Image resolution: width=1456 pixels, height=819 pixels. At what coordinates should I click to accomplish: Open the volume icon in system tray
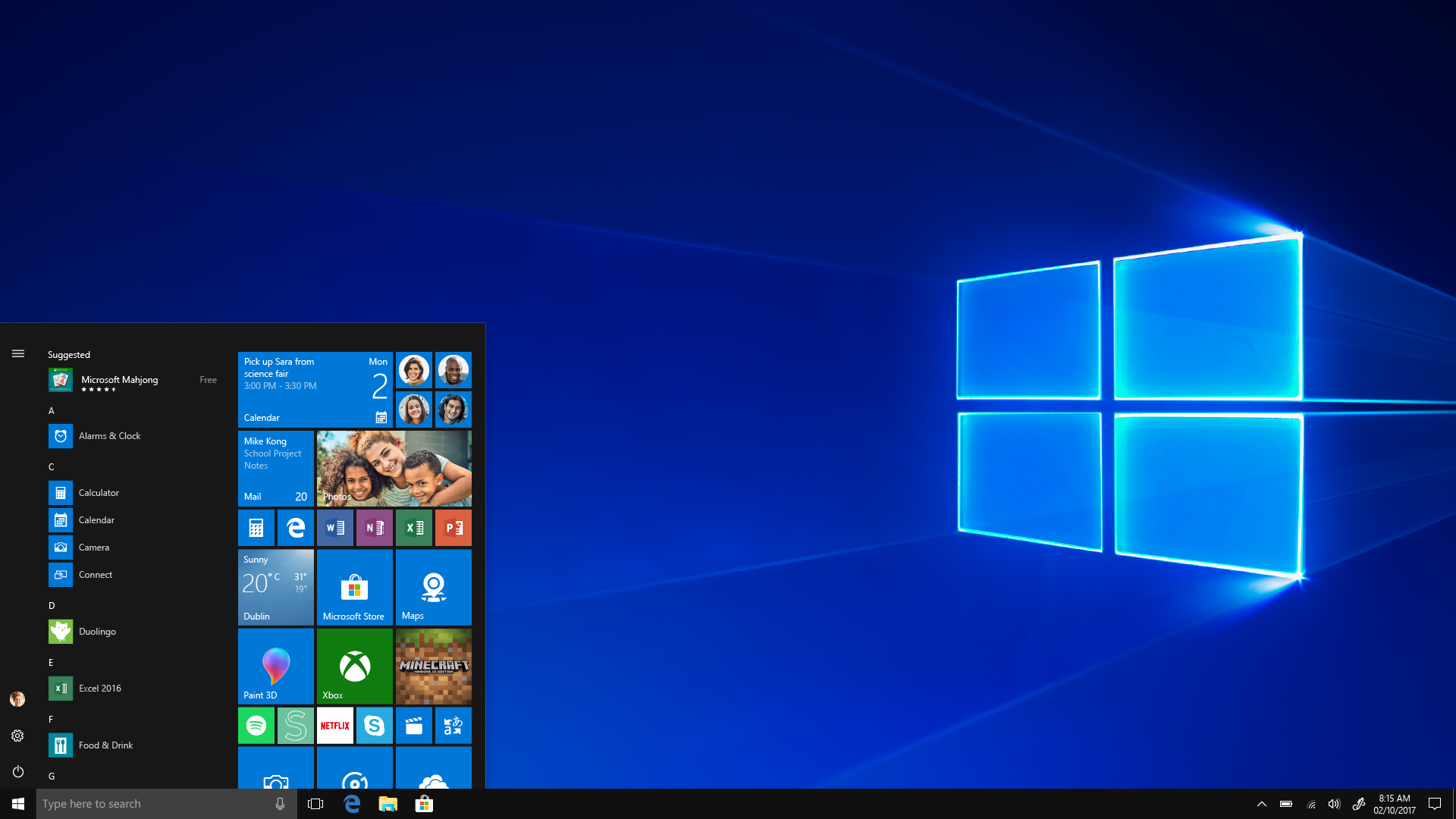1335,804
